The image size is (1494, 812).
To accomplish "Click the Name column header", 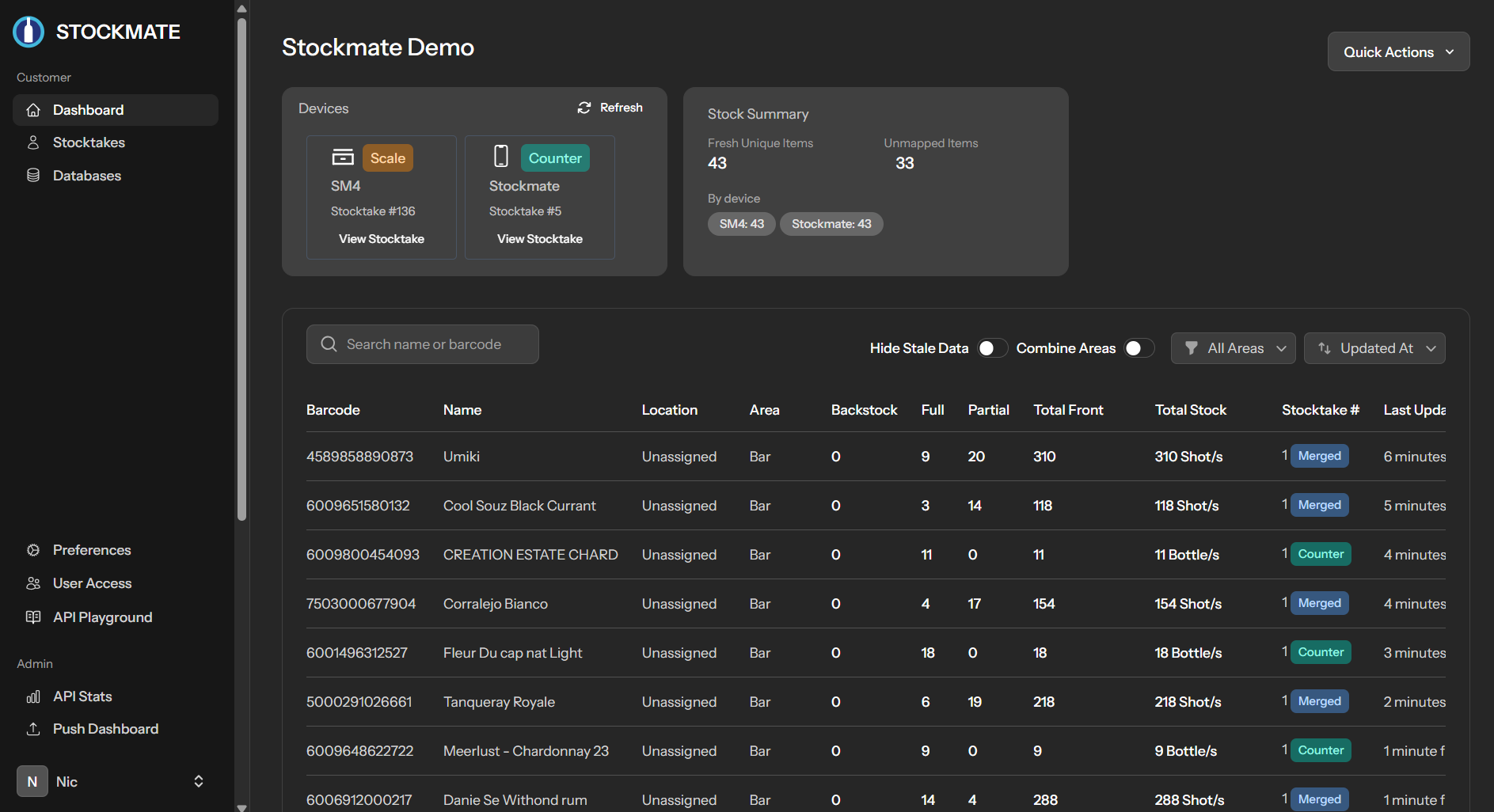I will coord(462,410).
